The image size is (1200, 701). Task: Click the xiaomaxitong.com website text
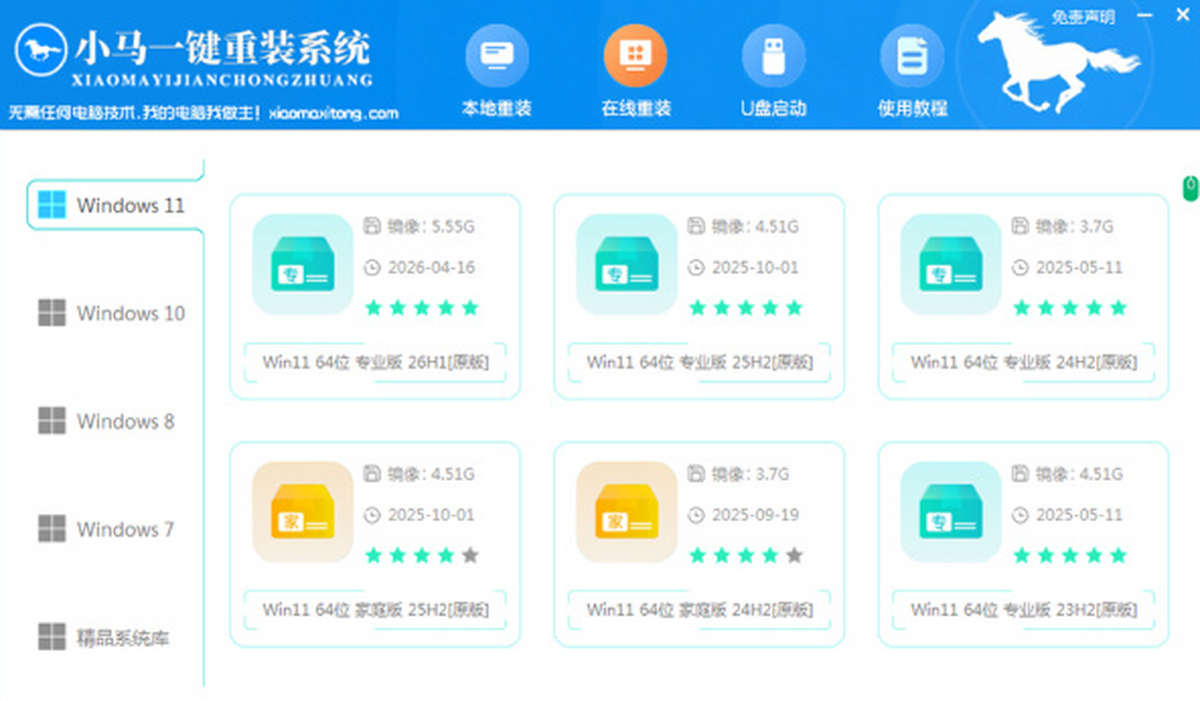tap(333, 113)
